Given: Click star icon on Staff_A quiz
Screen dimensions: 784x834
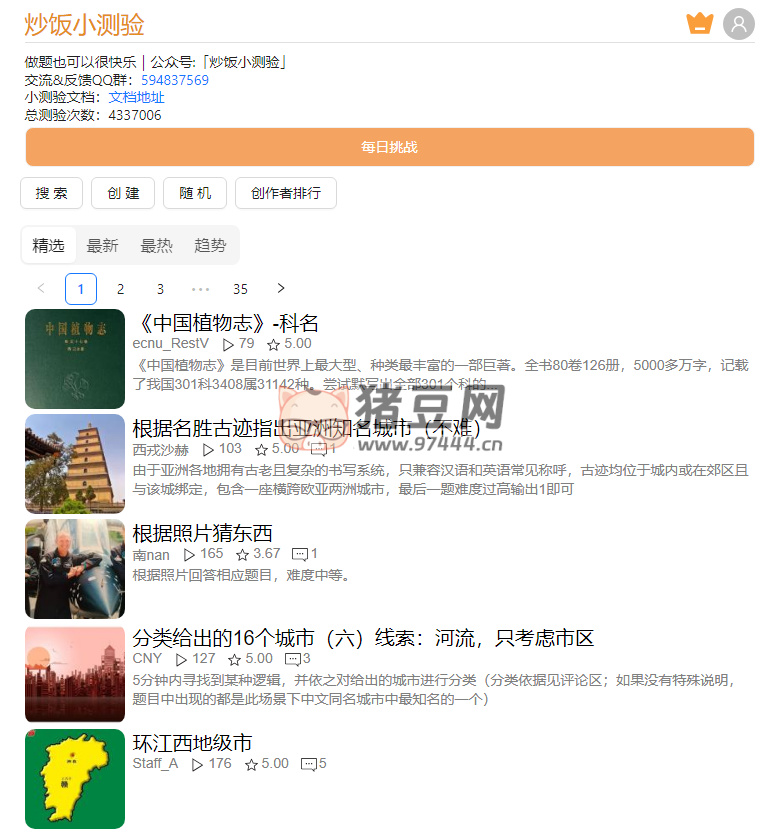Looking at the screenshot, I should (251, 764).
